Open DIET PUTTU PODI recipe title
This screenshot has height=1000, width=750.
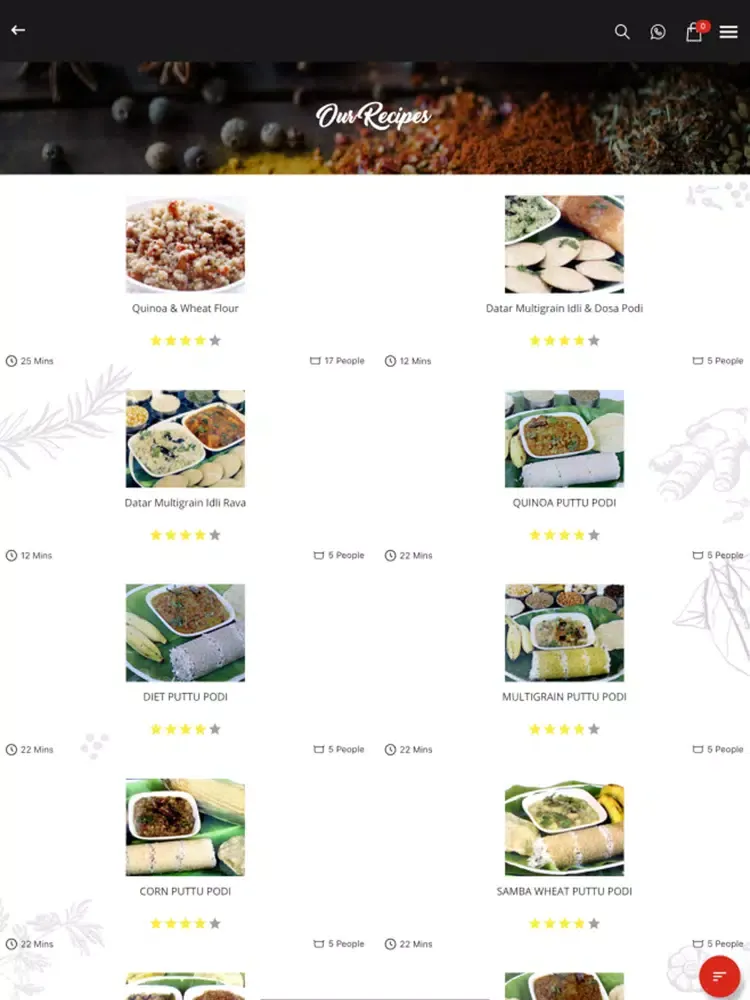coord(185,697)
